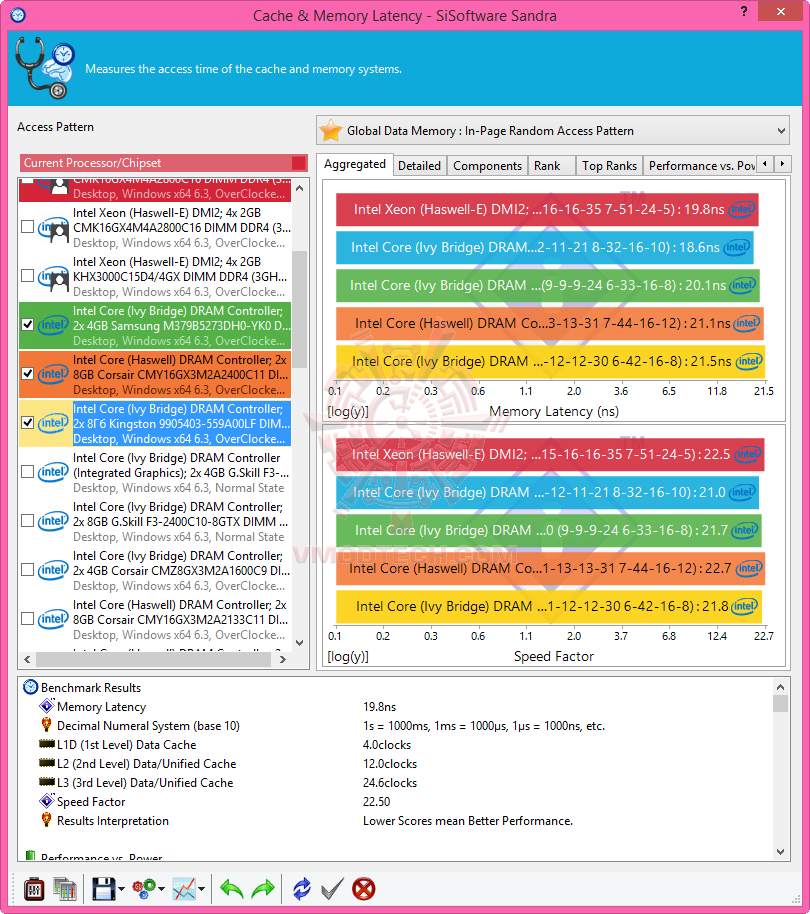Click the chip icon beside L2 Data/Unified Cache
This screenshot has width=810, height=914.
click(47, 762)
